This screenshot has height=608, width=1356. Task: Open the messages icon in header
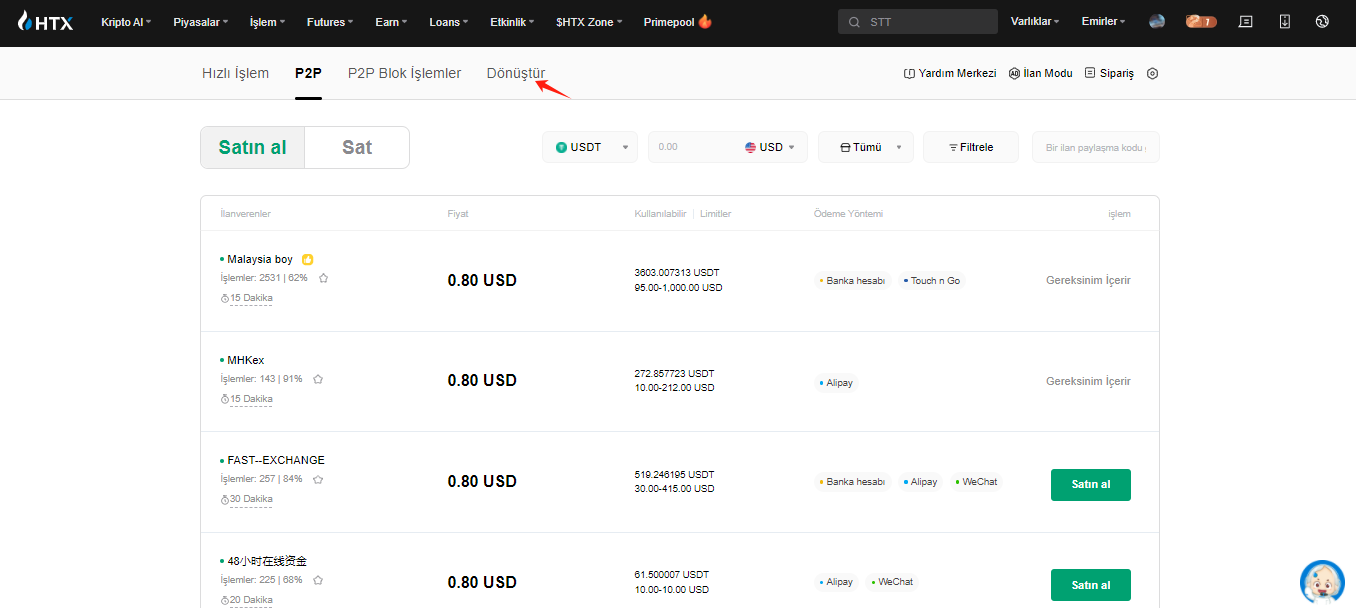coord(1245,21)
